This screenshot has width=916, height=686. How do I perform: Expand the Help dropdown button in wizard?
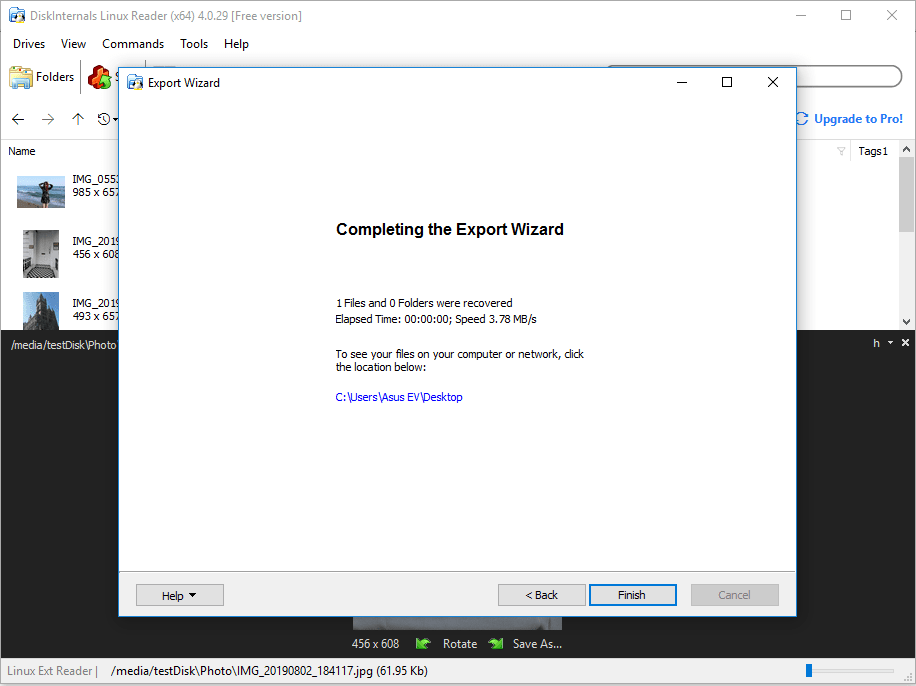click(180, 595)
